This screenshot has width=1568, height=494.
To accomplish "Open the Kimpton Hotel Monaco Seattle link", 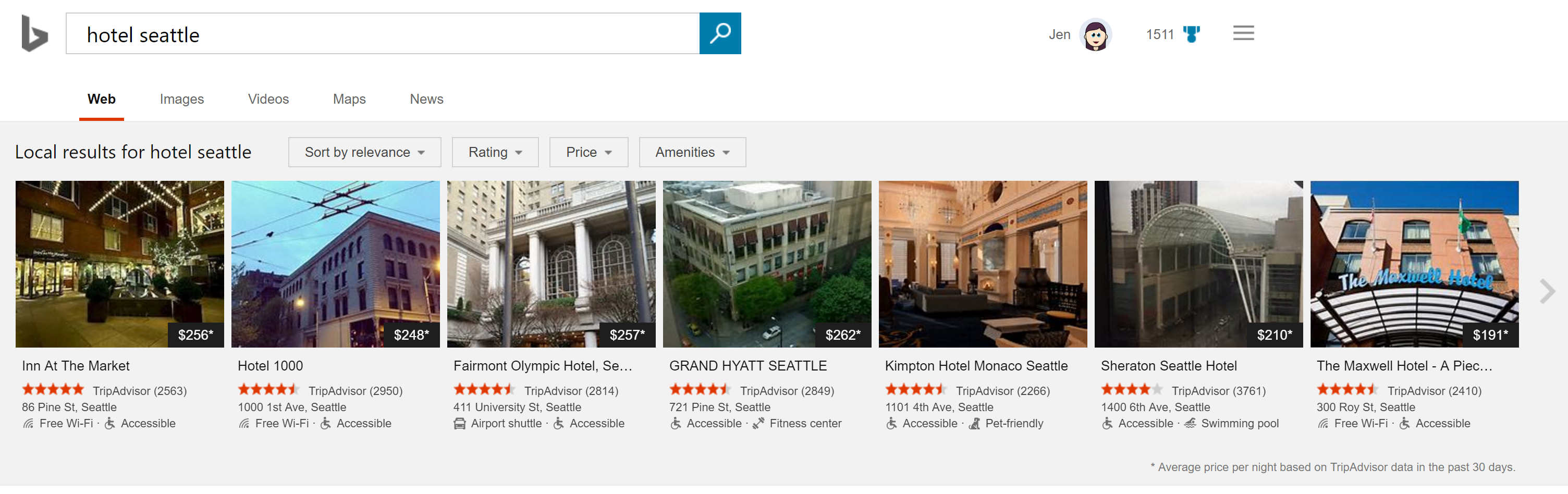I will point(976,366).
